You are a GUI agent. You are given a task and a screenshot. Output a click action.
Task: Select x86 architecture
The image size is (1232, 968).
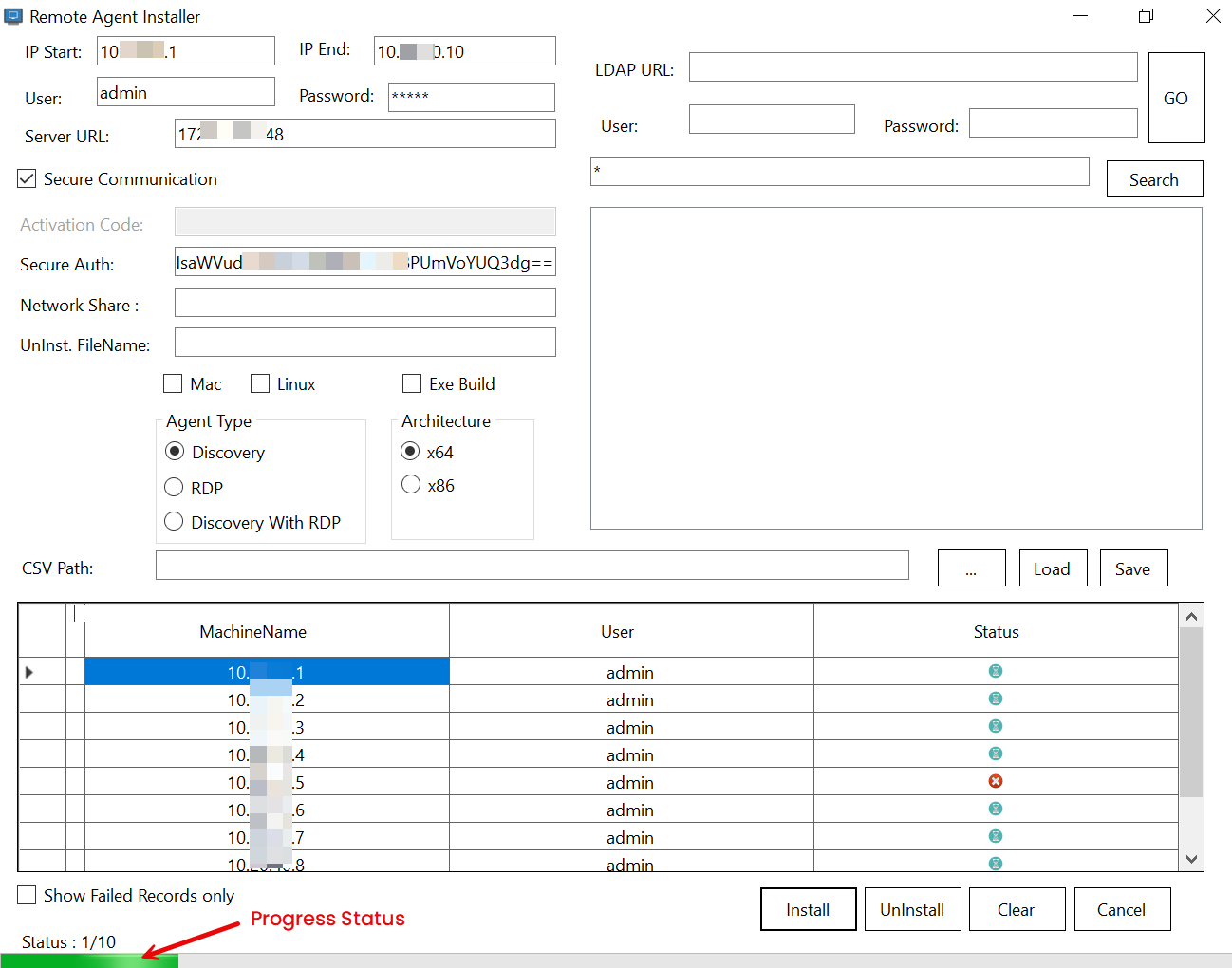411,485
